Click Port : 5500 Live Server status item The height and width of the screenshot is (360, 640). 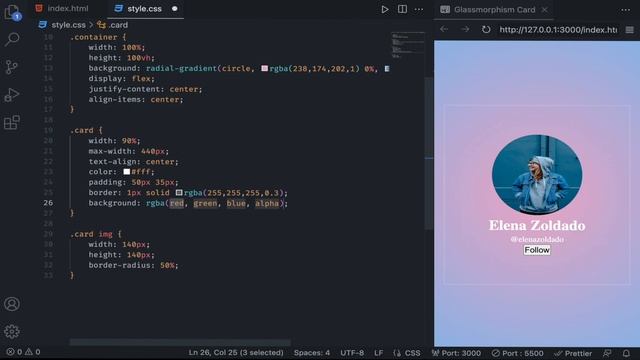click(518, 353)
